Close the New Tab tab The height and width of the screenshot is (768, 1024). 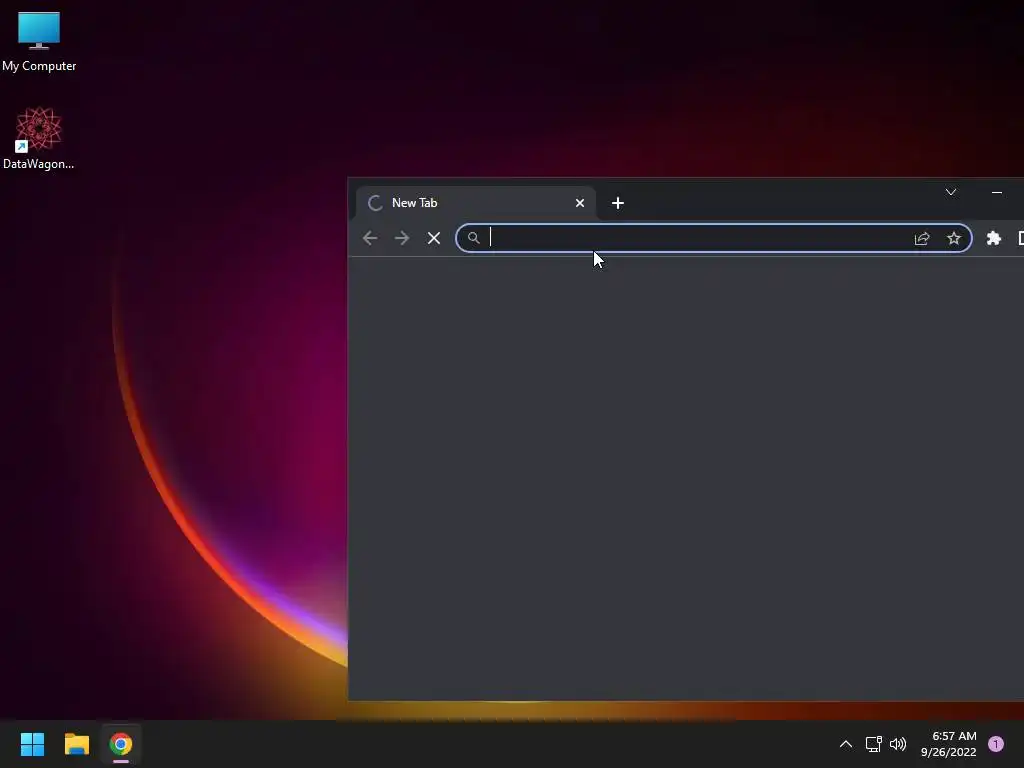[x=579, y=203]
